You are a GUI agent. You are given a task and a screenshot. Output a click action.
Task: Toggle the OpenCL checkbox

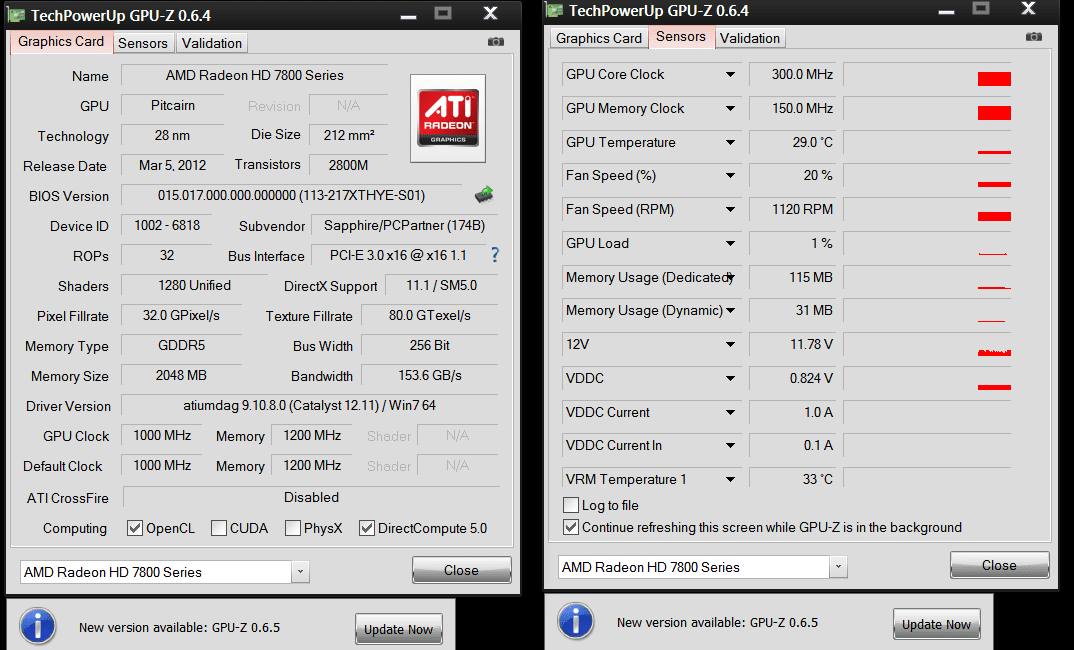click(x=135, y=528)
